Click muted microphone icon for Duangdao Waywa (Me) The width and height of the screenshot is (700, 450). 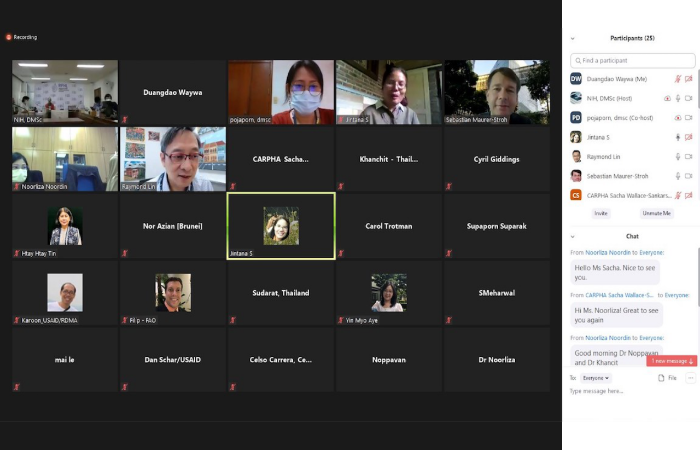(678, 79)
